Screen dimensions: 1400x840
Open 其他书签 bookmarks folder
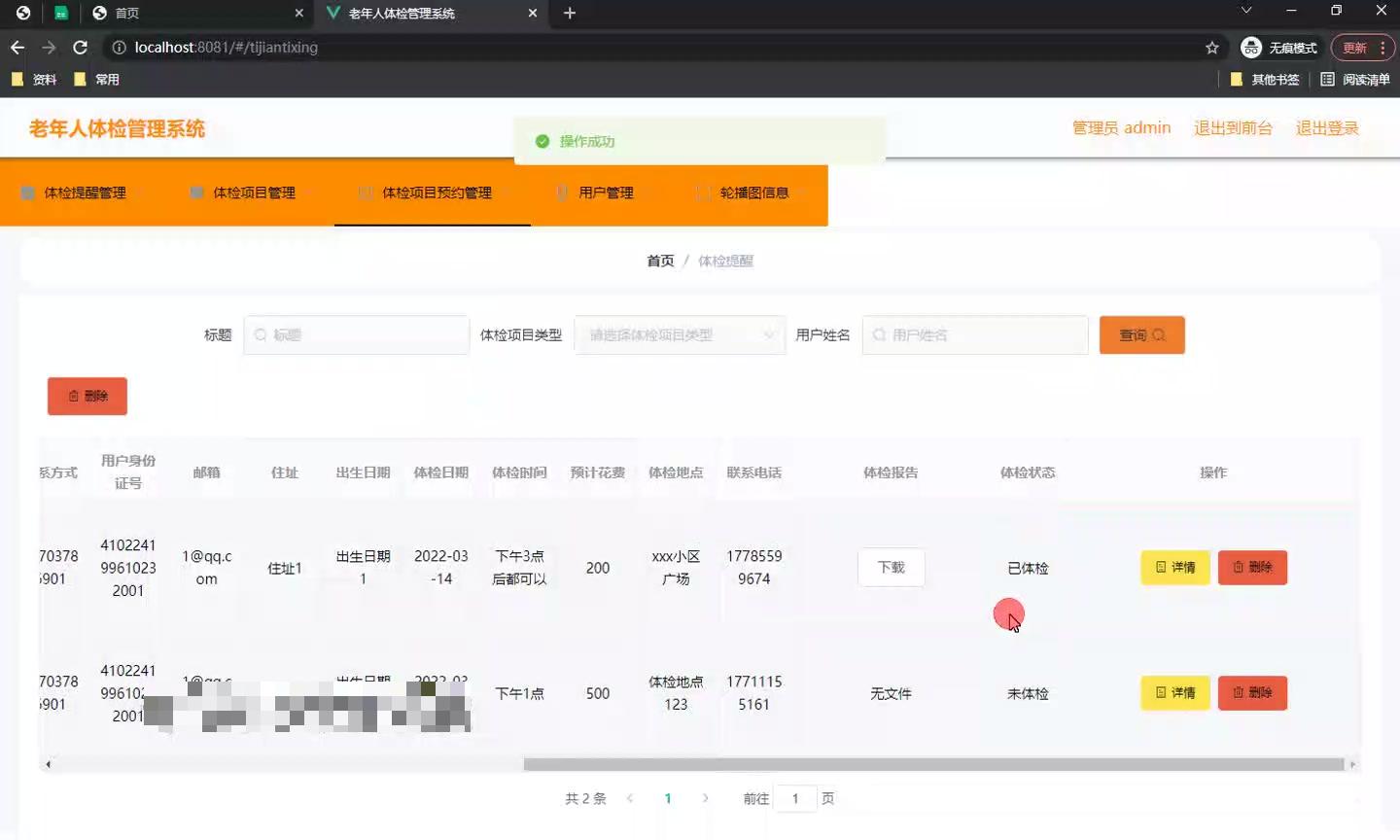click(1265, 80)
